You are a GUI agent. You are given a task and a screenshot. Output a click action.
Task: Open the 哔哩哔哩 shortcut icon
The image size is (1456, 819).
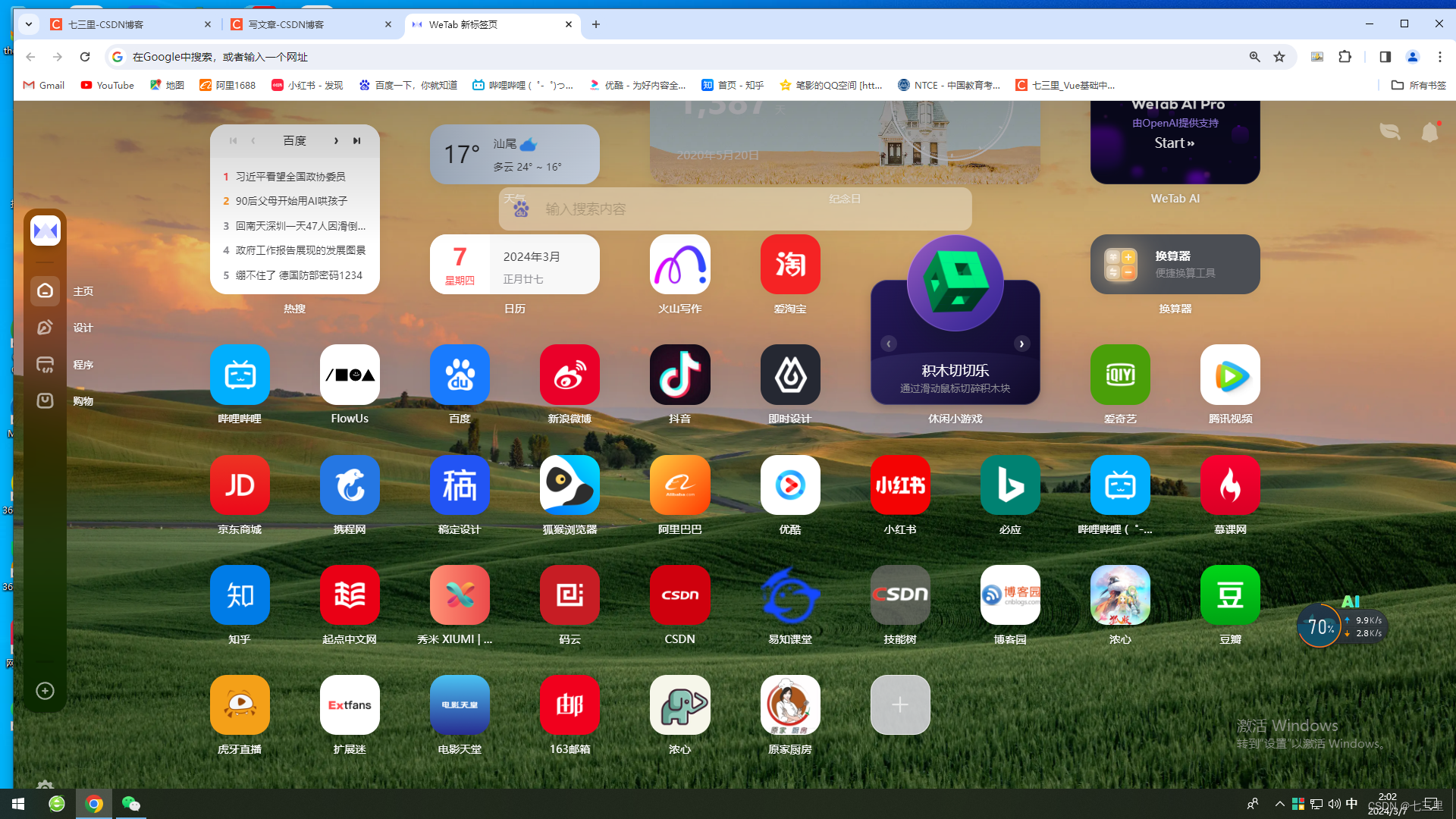click(x=240, y=375)
